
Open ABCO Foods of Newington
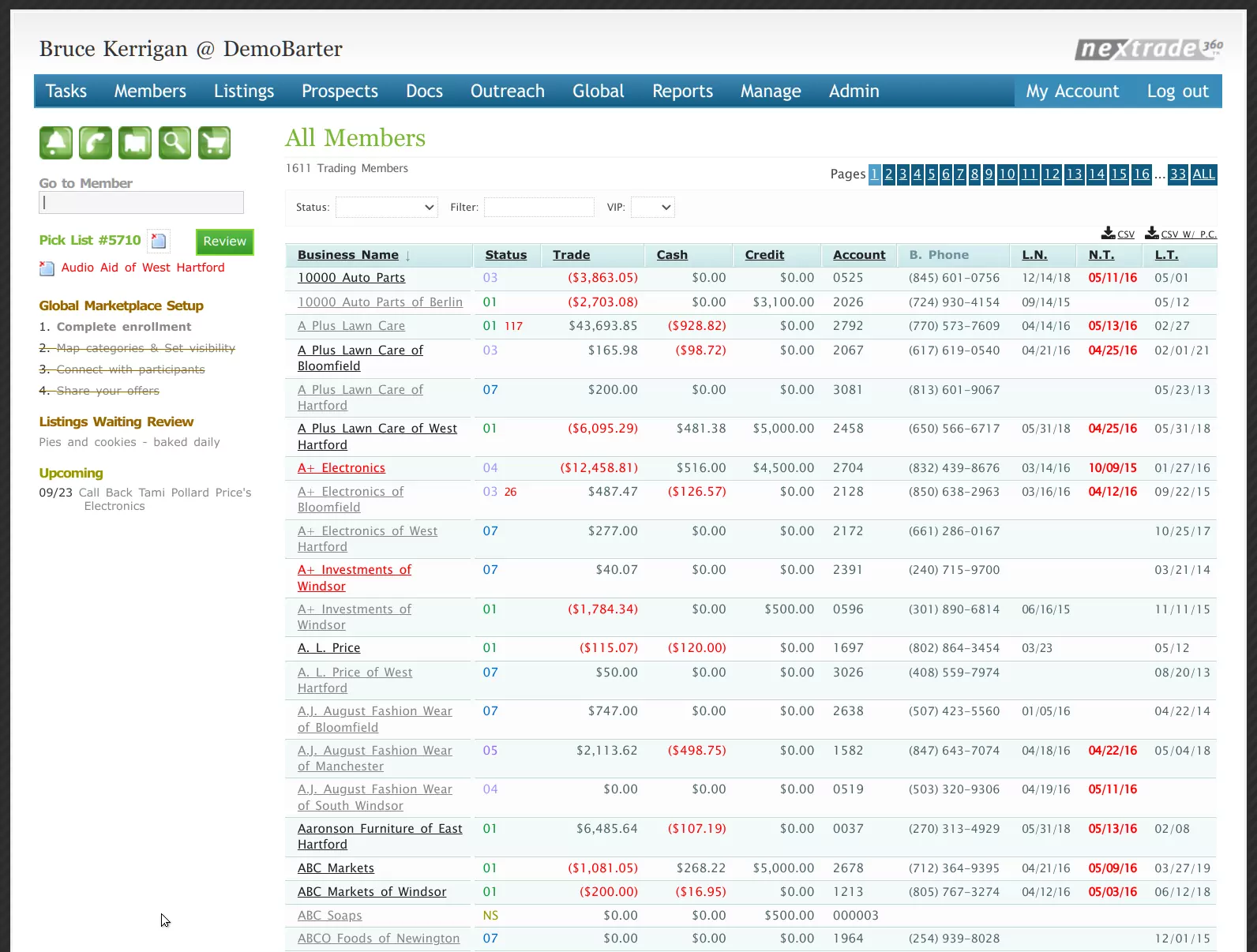378,939
